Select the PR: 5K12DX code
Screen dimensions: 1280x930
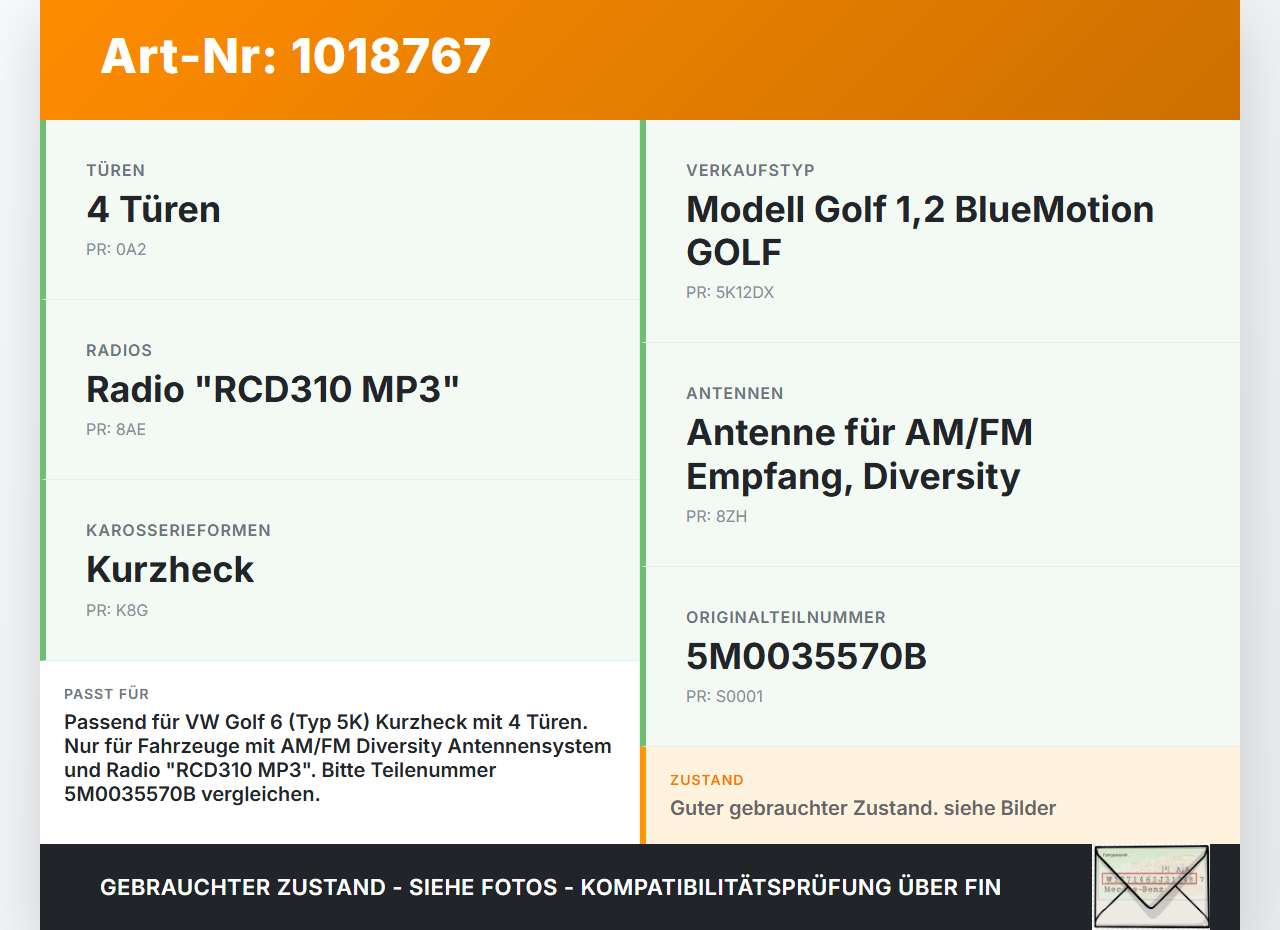tap(730, 293)
